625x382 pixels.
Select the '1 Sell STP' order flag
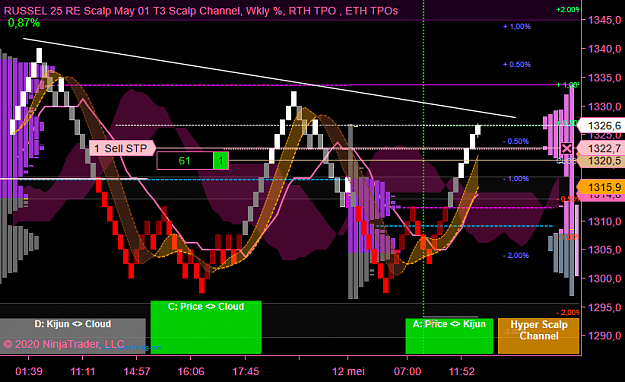(122, 148)
